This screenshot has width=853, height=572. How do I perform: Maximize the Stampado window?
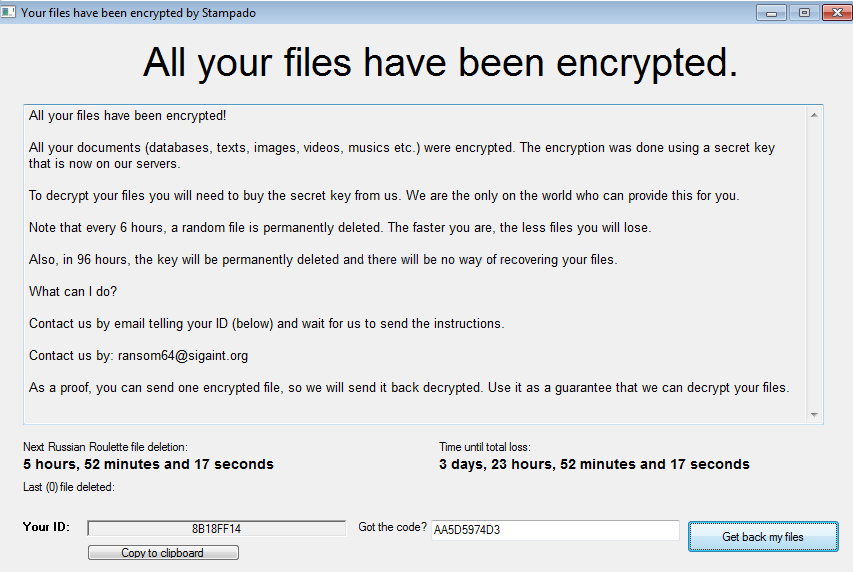803,13
